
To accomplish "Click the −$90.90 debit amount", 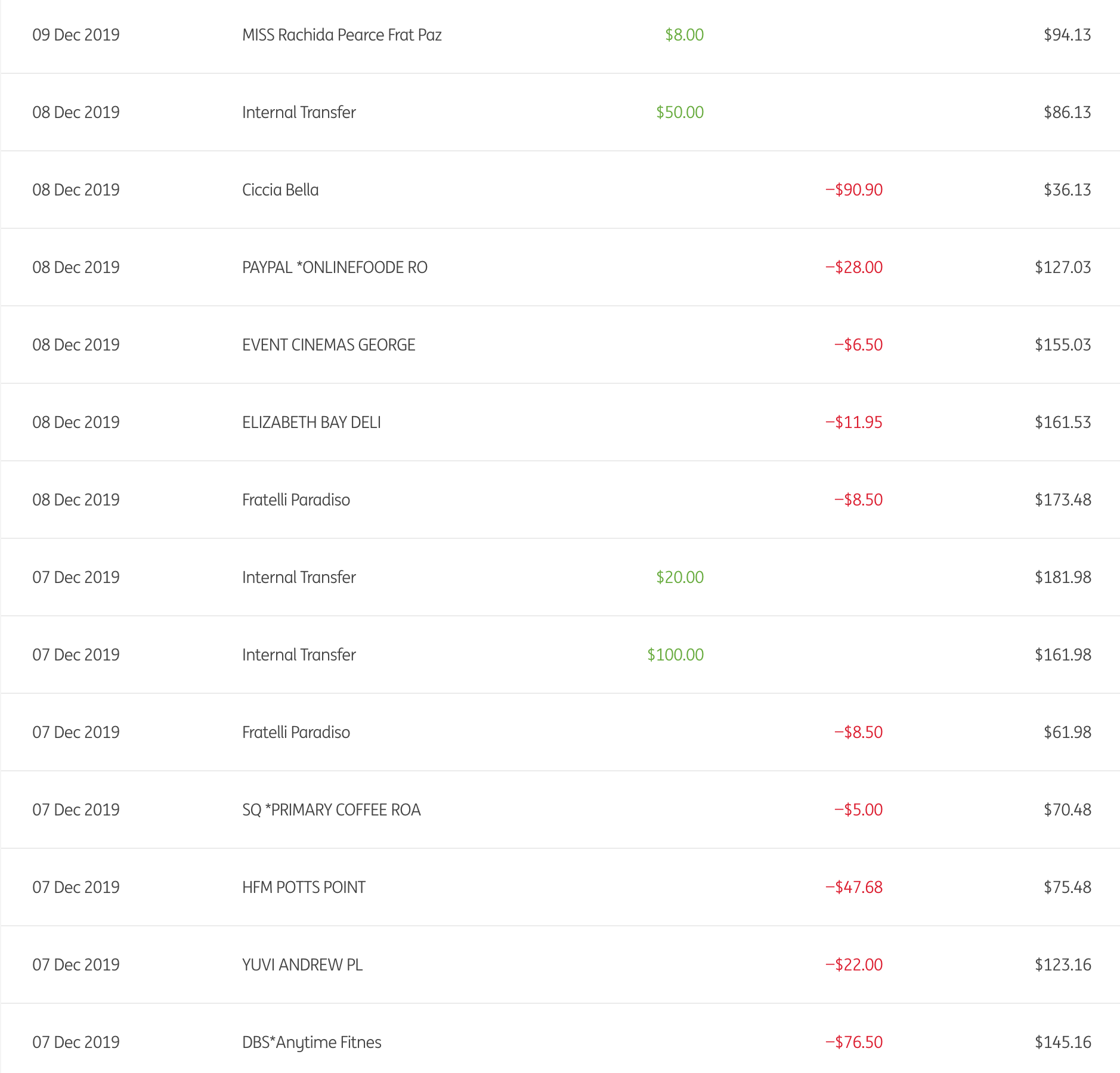I will click(x=853, y=190).
